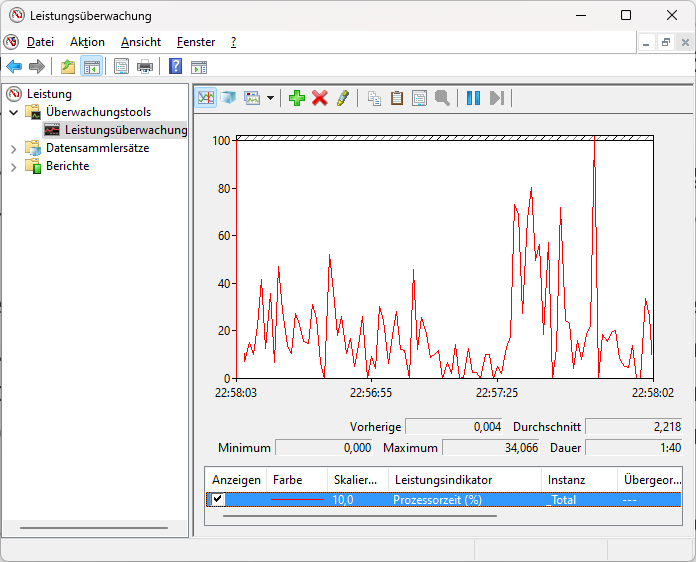Click the blue color line of Prozessorzeit

297,499
